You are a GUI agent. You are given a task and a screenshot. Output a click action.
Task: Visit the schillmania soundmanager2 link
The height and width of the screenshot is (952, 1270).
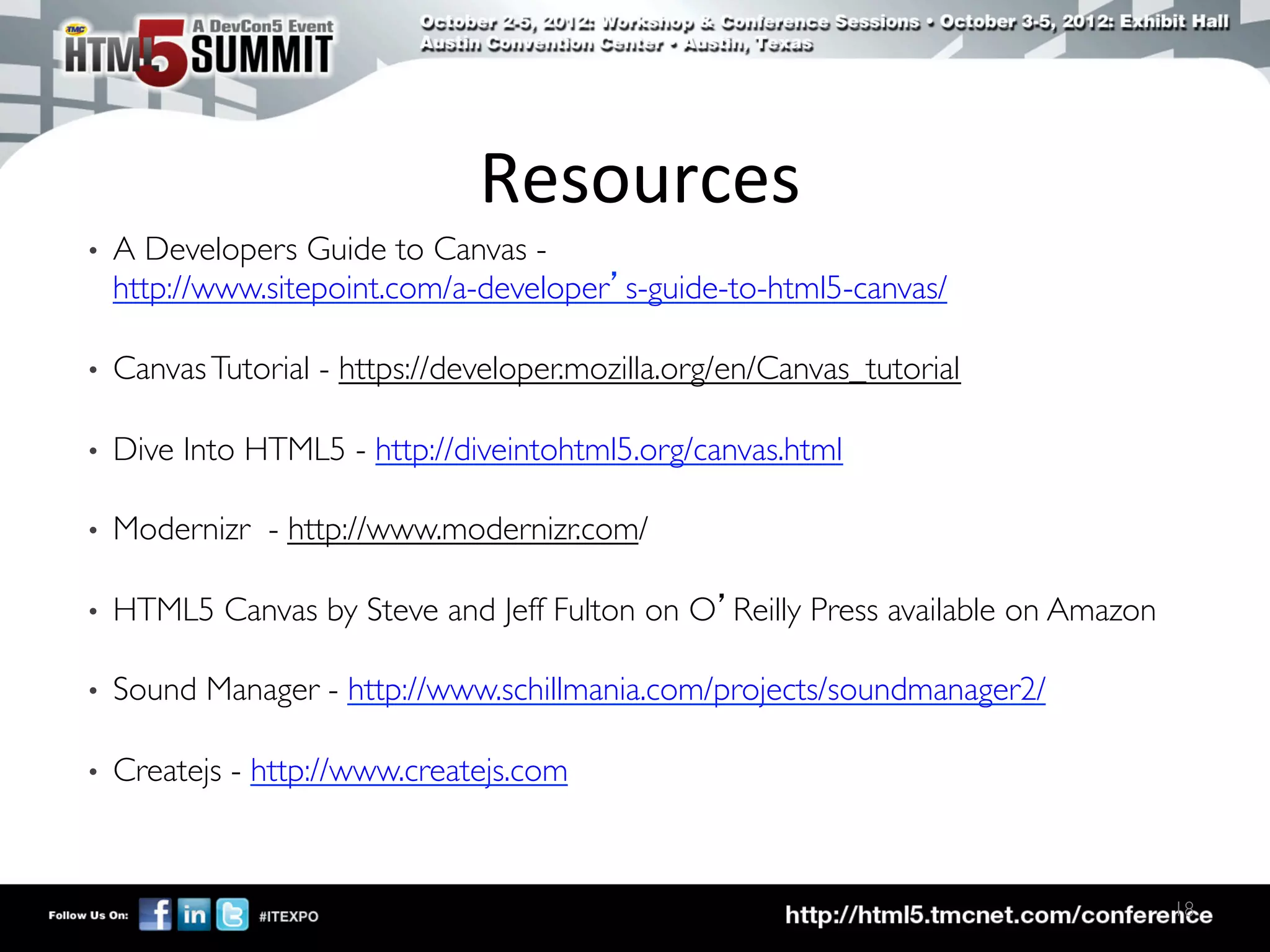tap(696, 690)
